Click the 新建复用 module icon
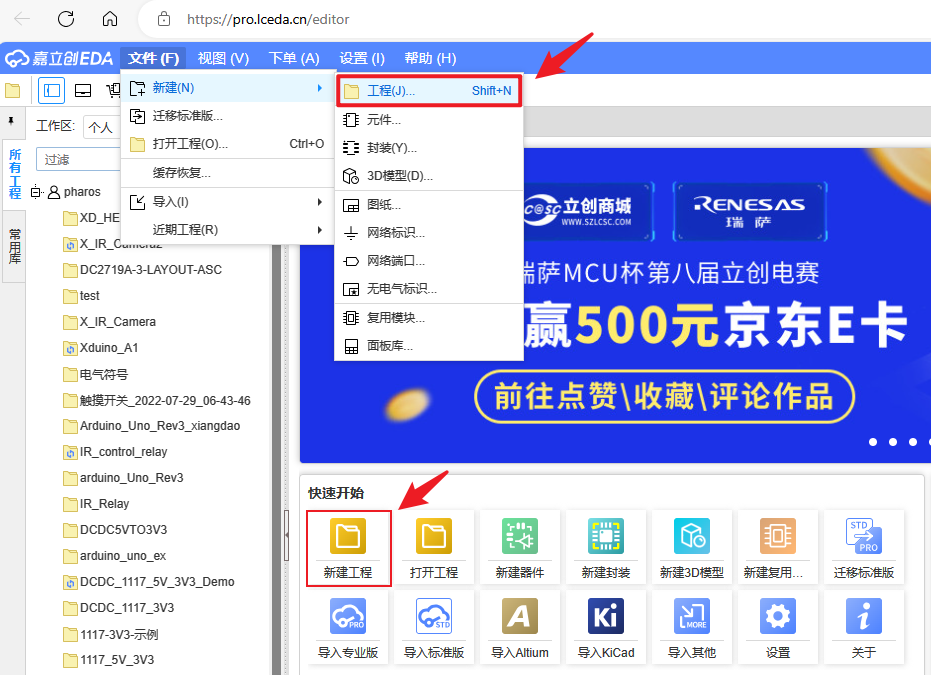Viewport: 931px width, 675px height. tap(778, 536)
